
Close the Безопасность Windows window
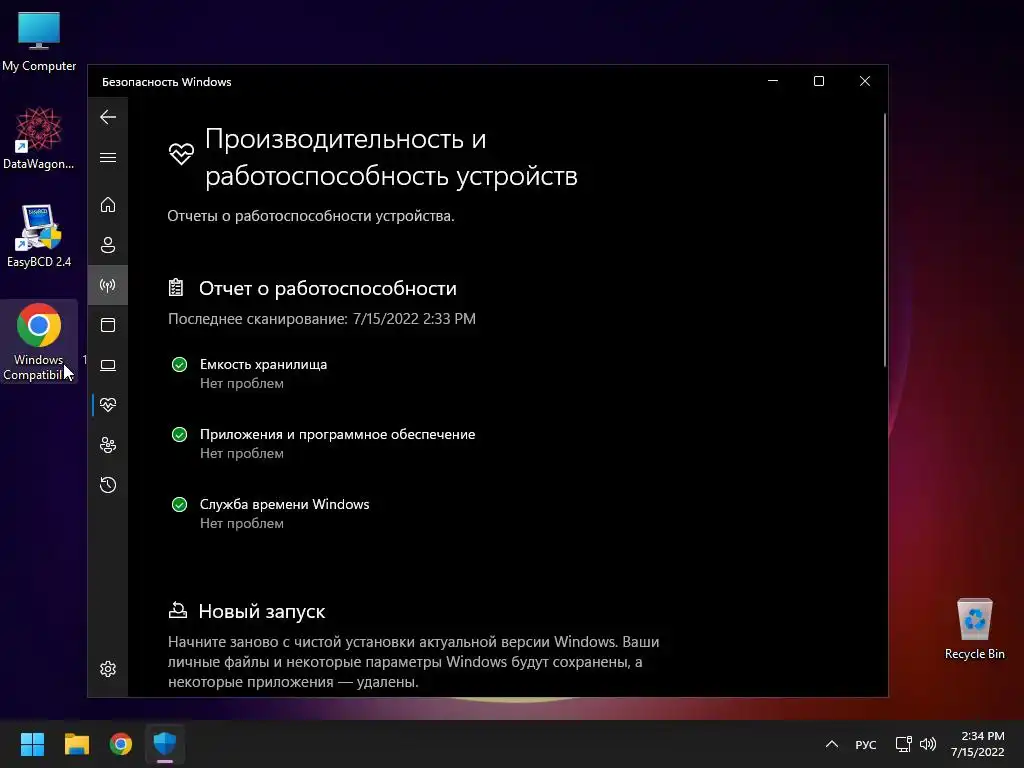click(x=865, y=81)
